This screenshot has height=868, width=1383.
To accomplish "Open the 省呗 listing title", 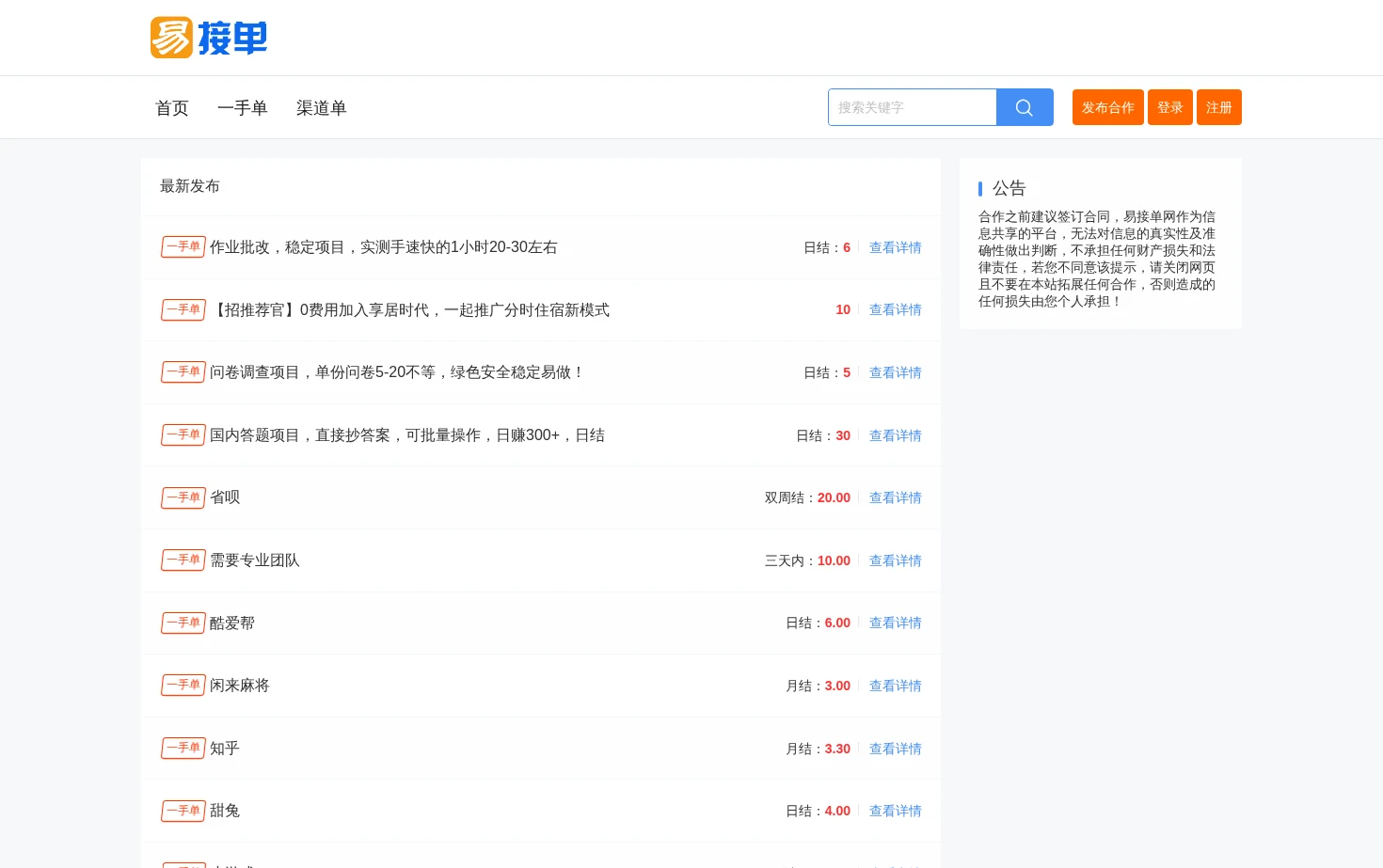I will 225,497.
